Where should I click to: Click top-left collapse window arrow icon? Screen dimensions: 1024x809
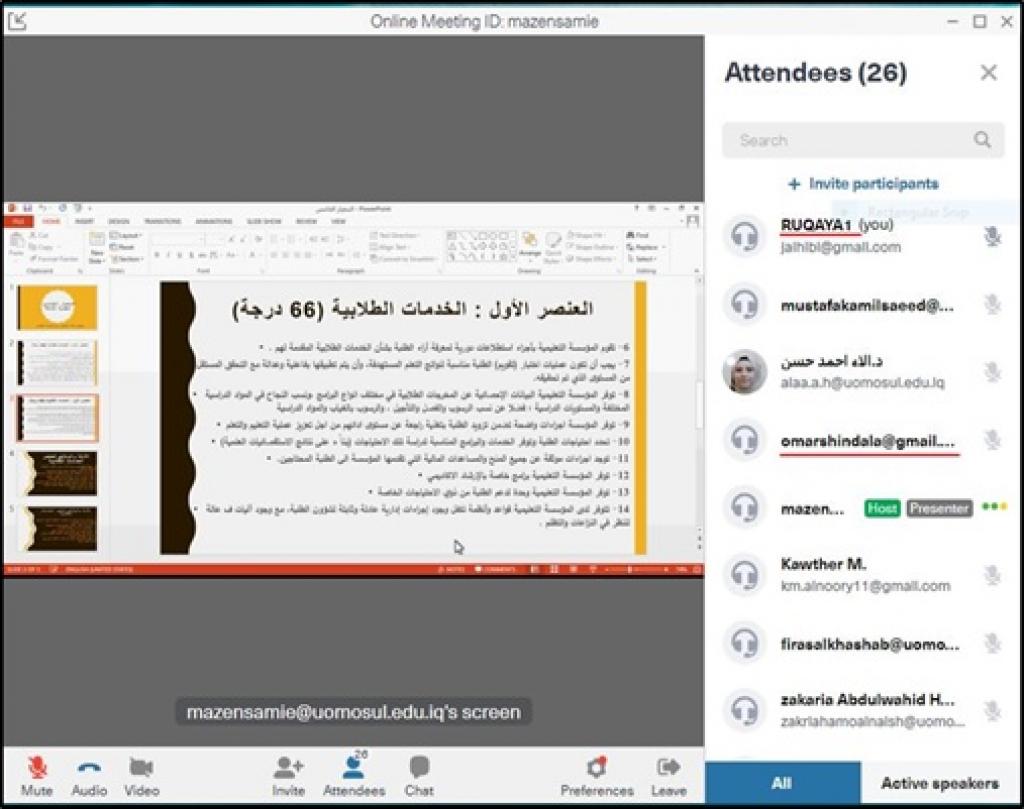tap(17, 21)
